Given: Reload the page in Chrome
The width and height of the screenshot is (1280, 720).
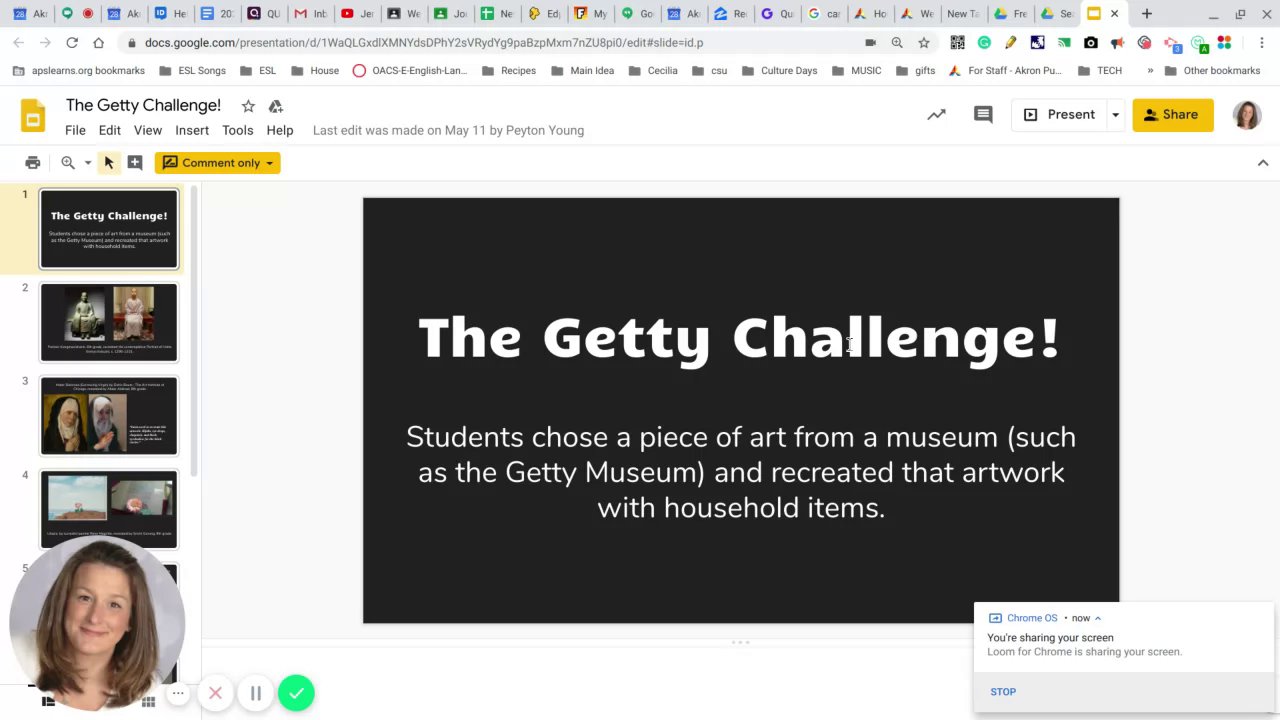Looking at the screenshot, I should 72,43.
